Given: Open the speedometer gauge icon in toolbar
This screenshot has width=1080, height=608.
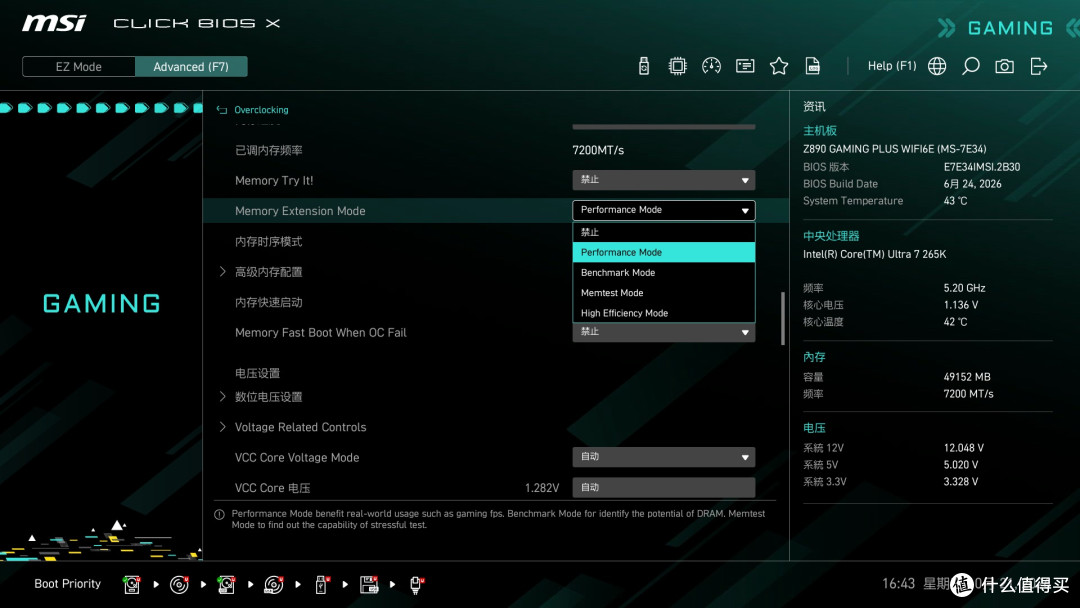Looking at the screenshot, I should coord(712,66).
